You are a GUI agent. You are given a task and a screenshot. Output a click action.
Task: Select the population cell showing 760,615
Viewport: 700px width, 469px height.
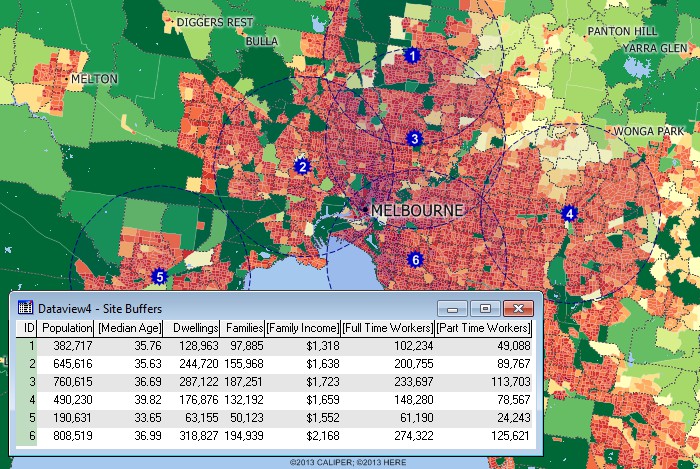[69, 381]
